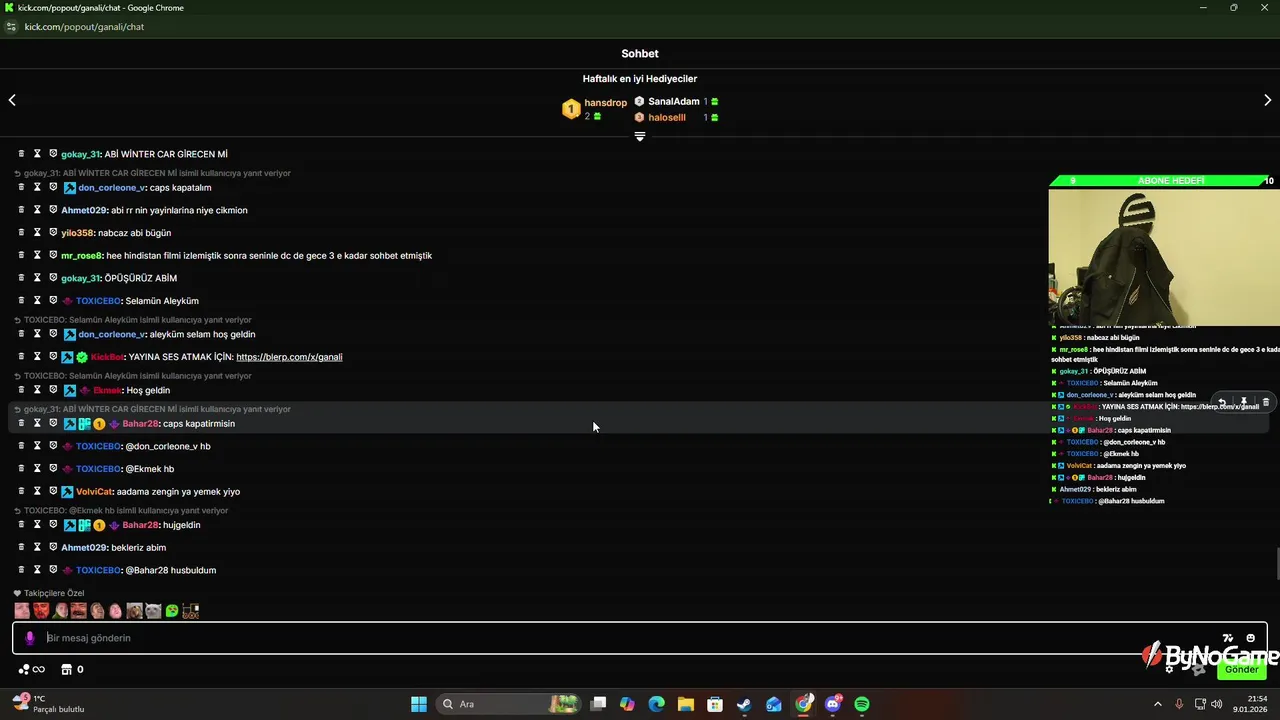Open the emoji picker in message box

point(1250,638)
